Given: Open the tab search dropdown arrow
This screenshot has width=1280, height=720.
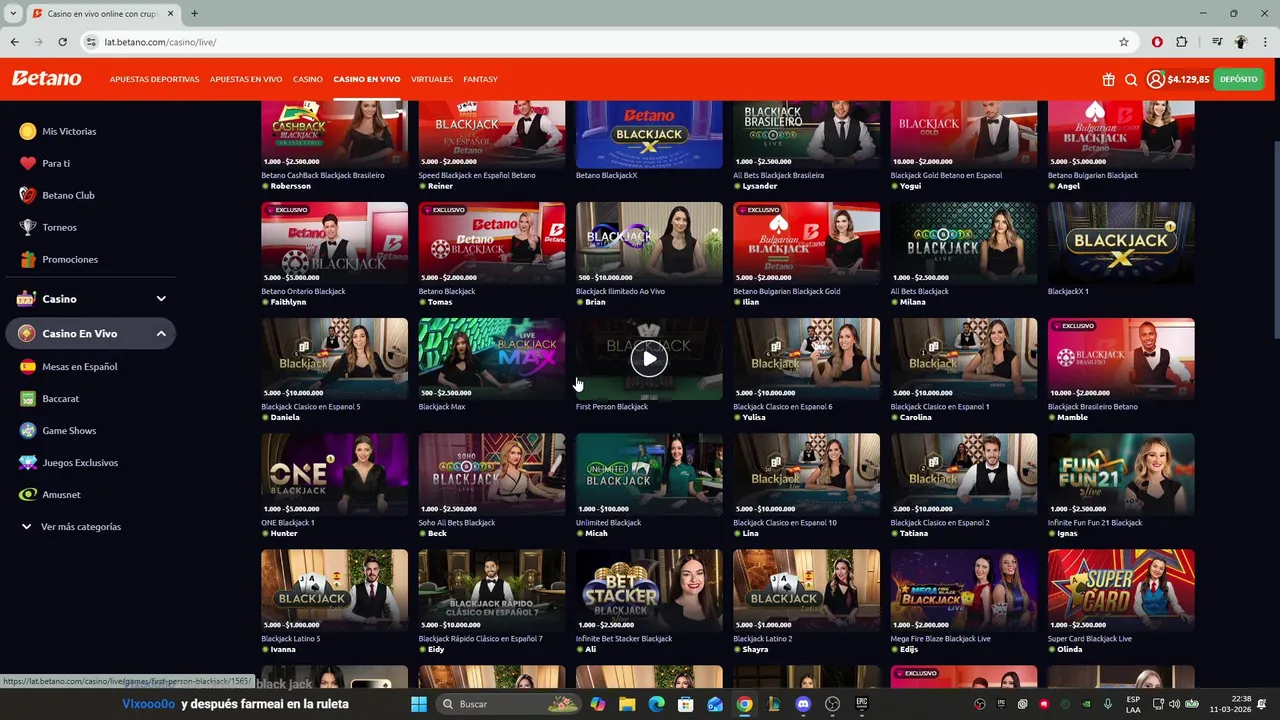Looking at the screenshot, I should pyautogui.click(x=13, y=14).
